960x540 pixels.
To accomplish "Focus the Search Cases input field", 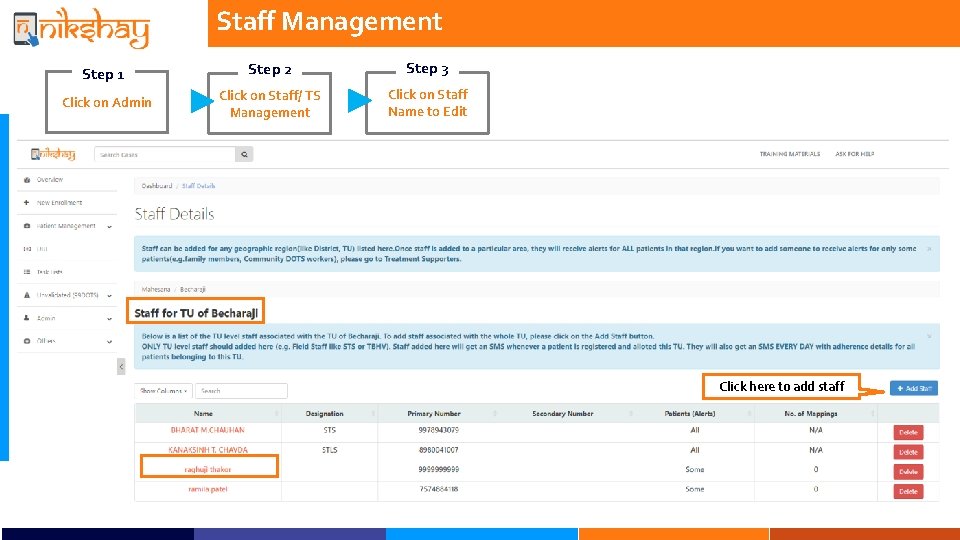I will (165, 154).
